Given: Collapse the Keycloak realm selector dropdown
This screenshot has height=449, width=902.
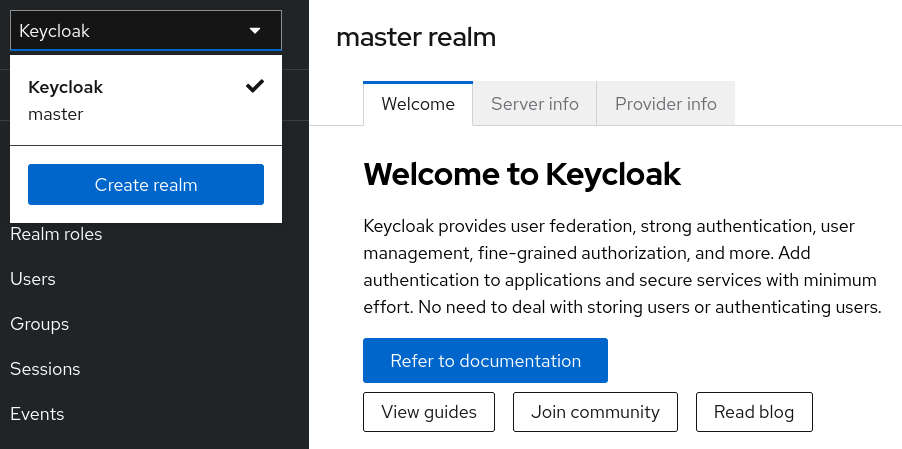Looking at the screenshot, I should (x=146, y=30).
